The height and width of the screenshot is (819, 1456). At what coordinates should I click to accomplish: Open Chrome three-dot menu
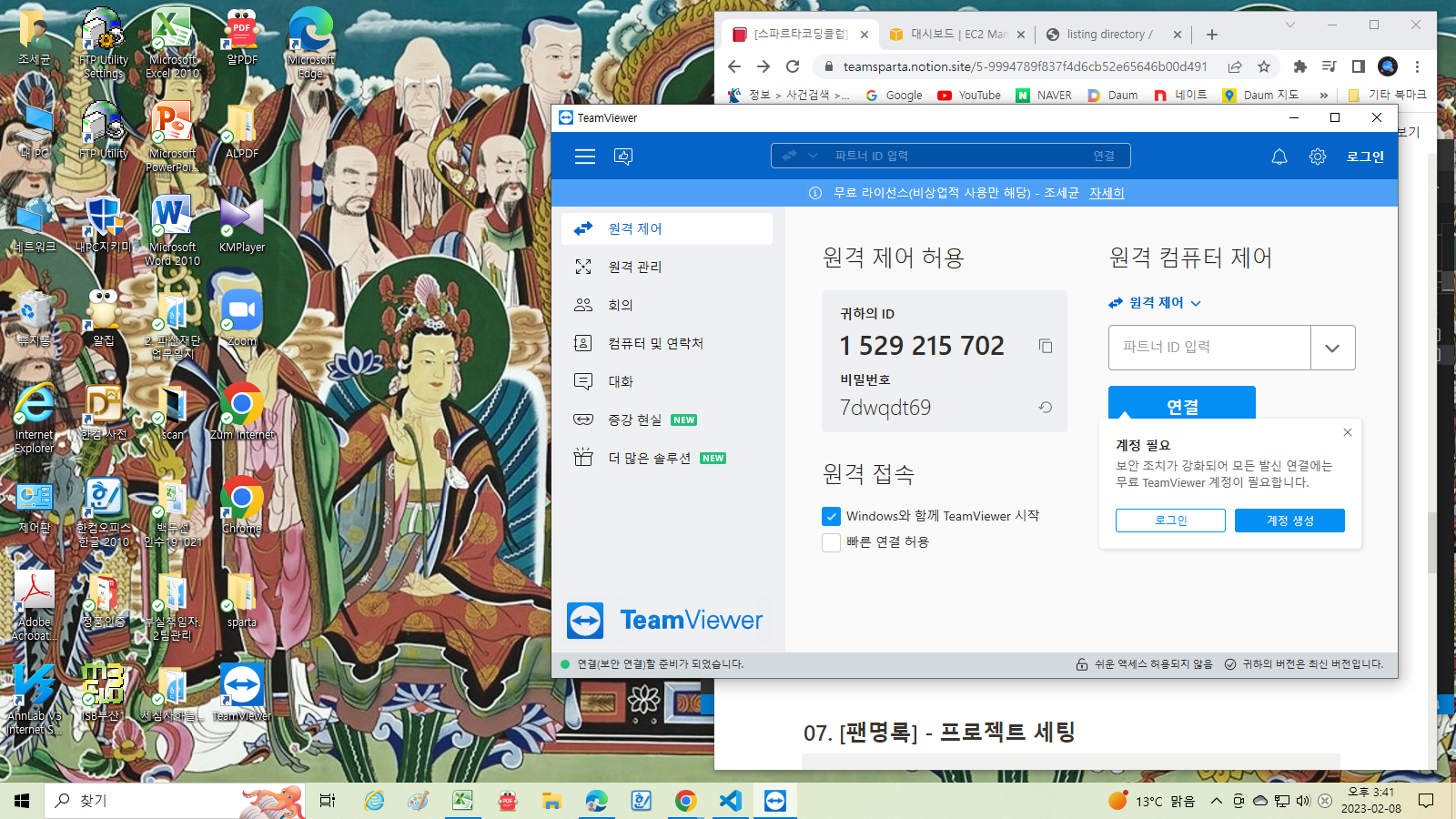pyautogui.click(x=1417, y=66)
